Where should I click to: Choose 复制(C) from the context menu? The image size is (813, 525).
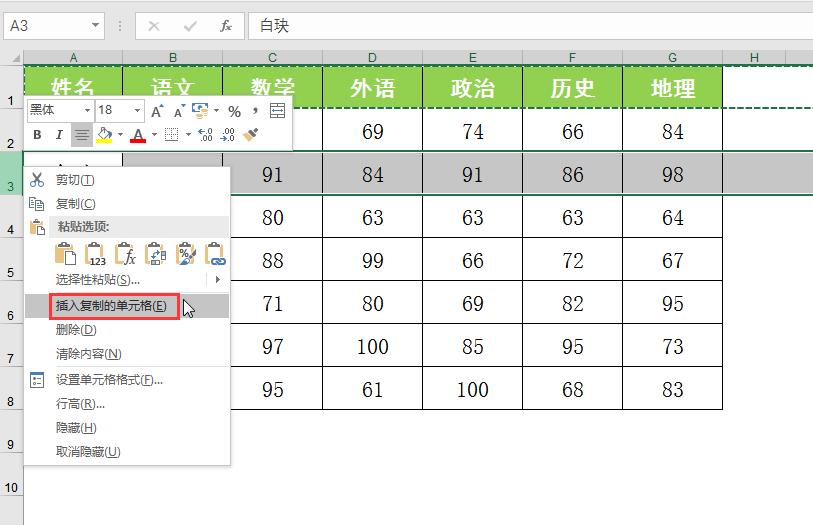[x=127, y=204]
